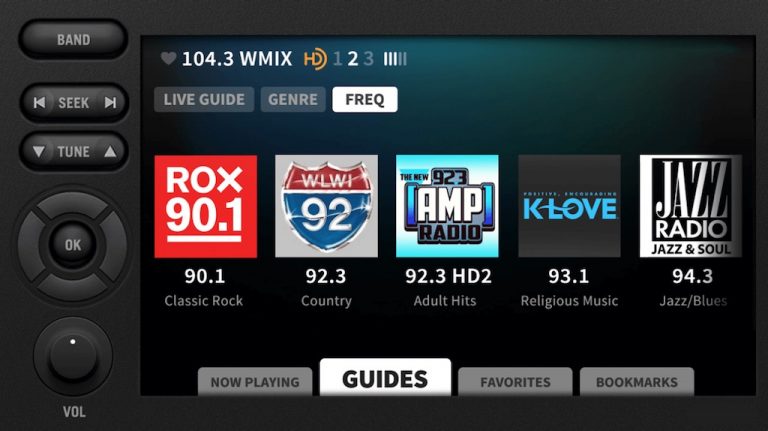The width and height of the screenshot is (768, 431).
Task: Seek to the previous station
Action: click(40, 102)
